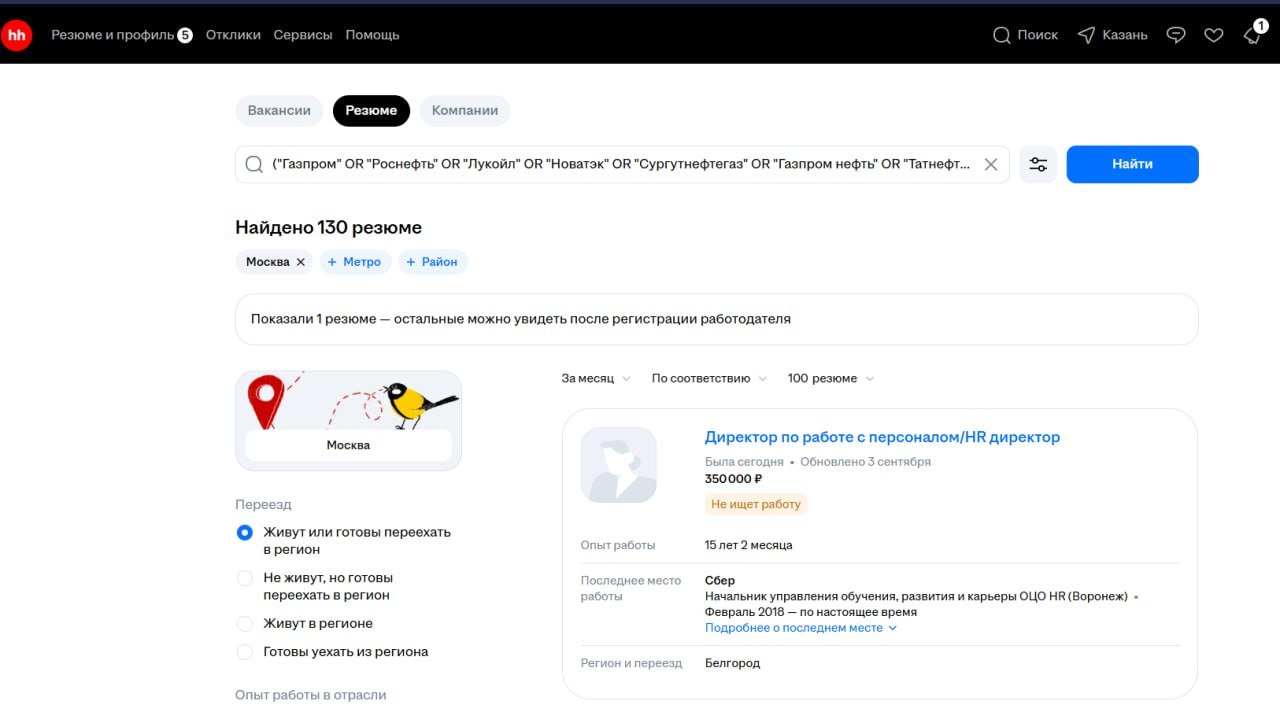Select 'Живут или готовы переехать в регион'
This screenshot has height=712, width=1280.
(x=245, y=533)
